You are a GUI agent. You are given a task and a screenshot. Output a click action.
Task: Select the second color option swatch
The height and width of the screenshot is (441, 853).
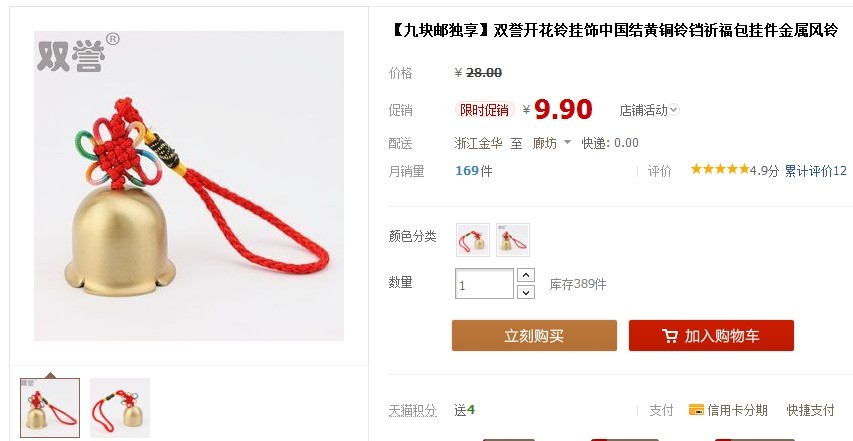(x=512, y=240)
